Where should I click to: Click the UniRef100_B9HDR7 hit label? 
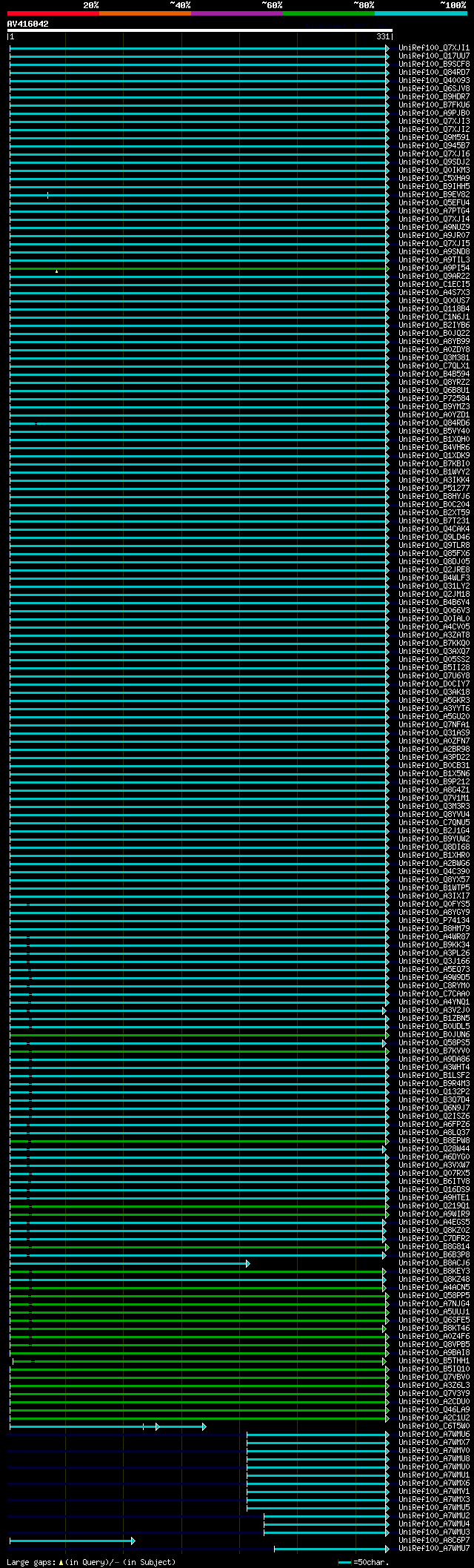point(434,96)
